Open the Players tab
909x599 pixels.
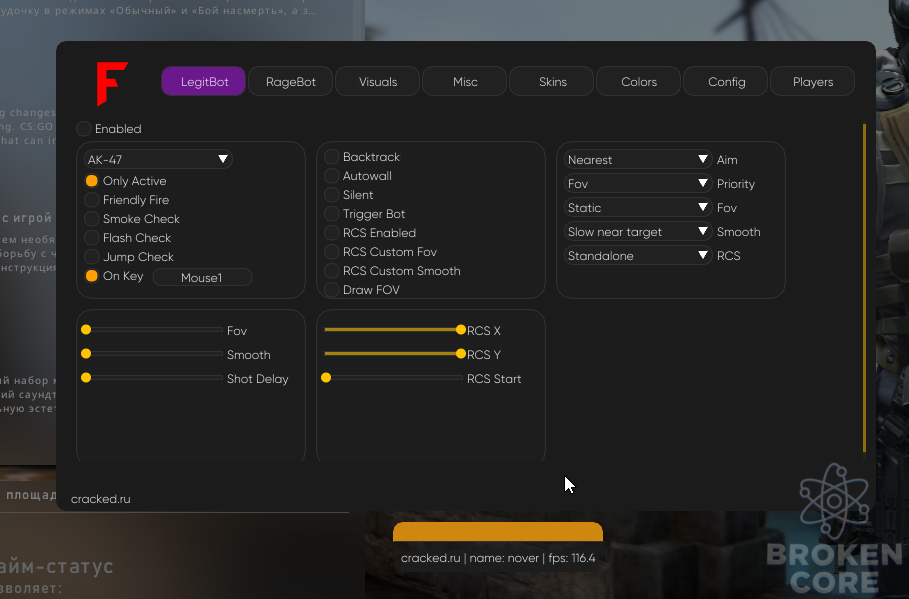[x=812, y=82]
